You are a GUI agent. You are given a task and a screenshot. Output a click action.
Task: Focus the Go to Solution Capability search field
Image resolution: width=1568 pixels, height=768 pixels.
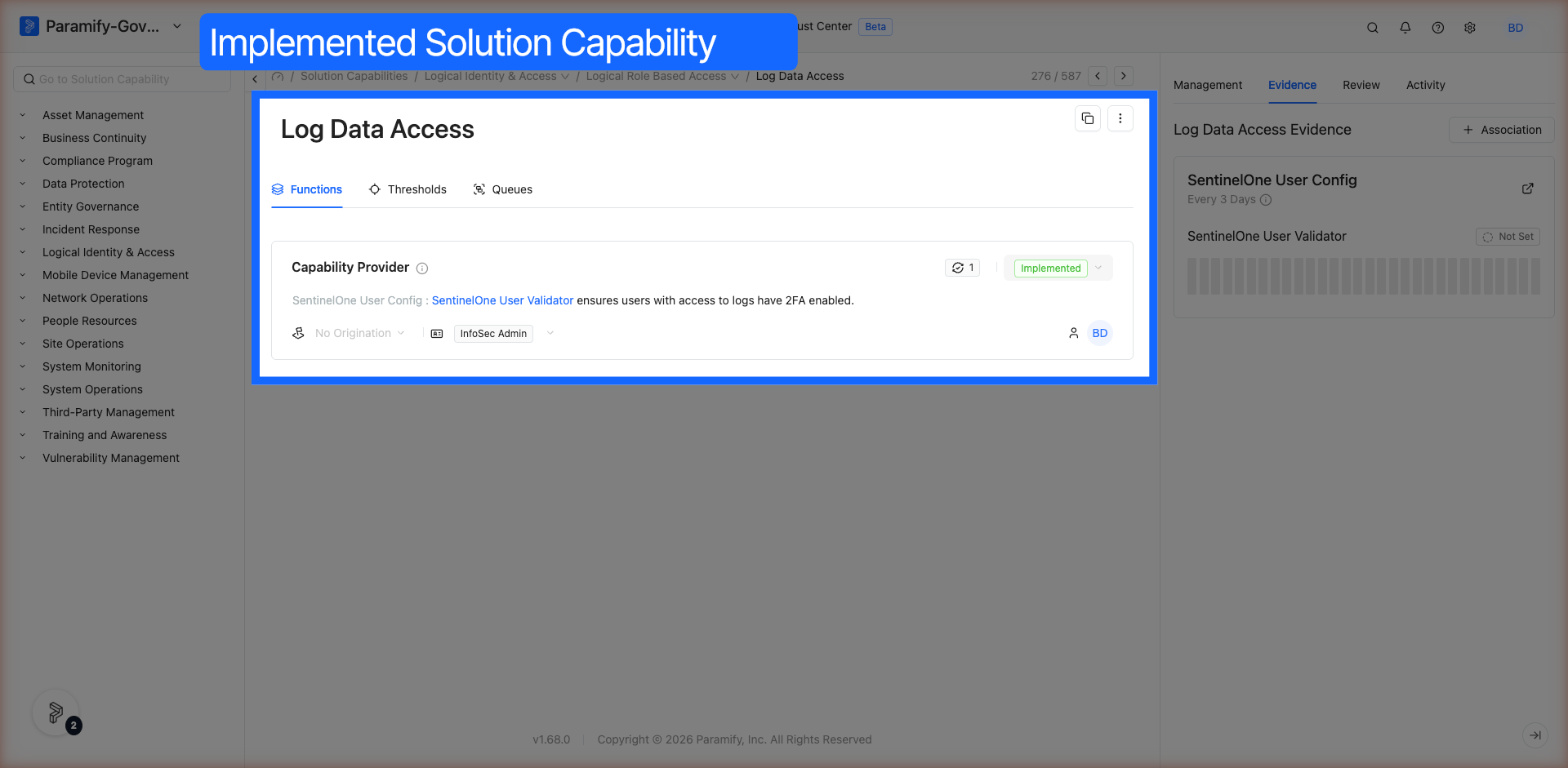(x=122, y=79)
